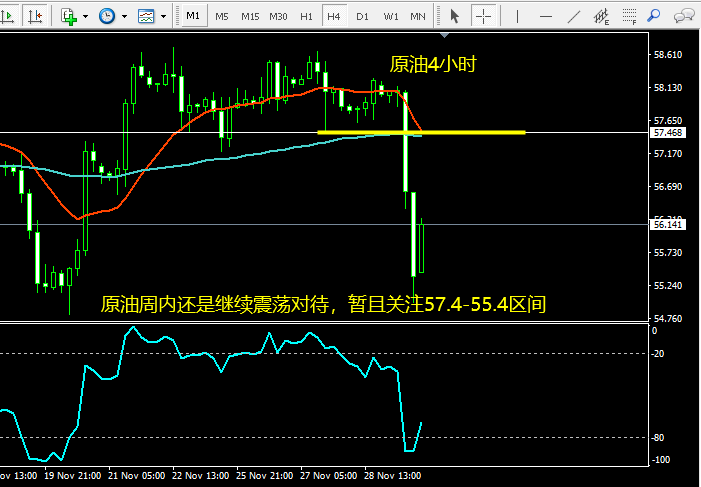Switch to D1 timeframe
This screenshot has width=701, height=487.
pyautogui.click(x=362, y=17)
